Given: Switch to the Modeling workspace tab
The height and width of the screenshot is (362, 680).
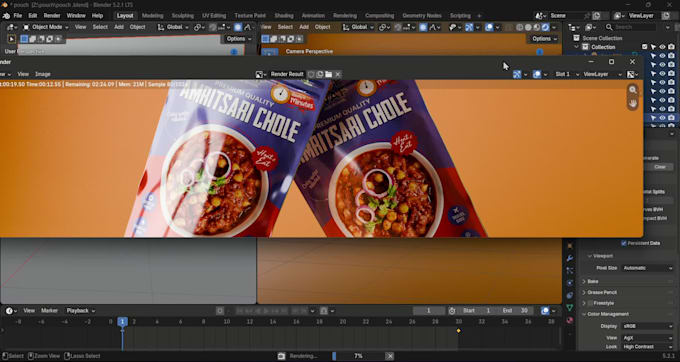Looking at the screenshot, I should (x=153, y=16).
